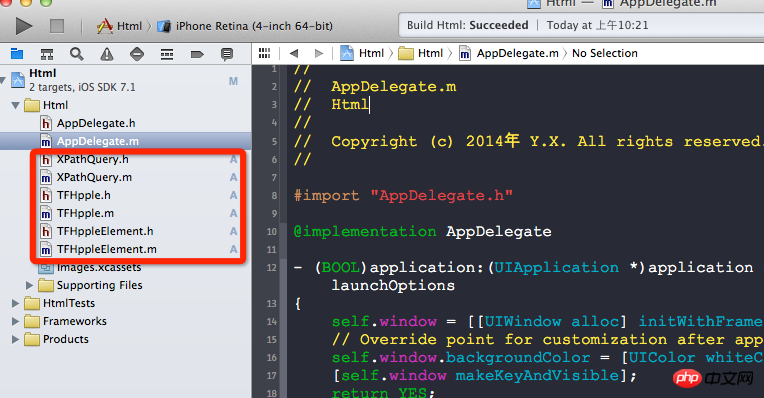The width and height of the screenshot is (764, 398).
Task: Open TFHpple.h file
Action: point(76,195)
